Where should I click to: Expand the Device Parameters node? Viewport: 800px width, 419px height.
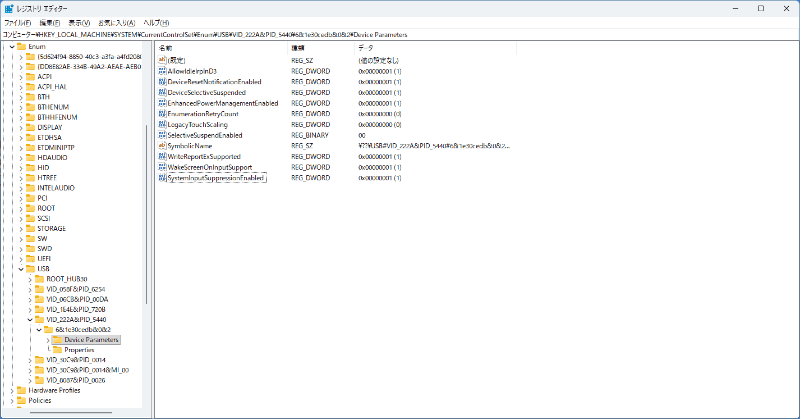pyautogui.click(x=48, y=340)
